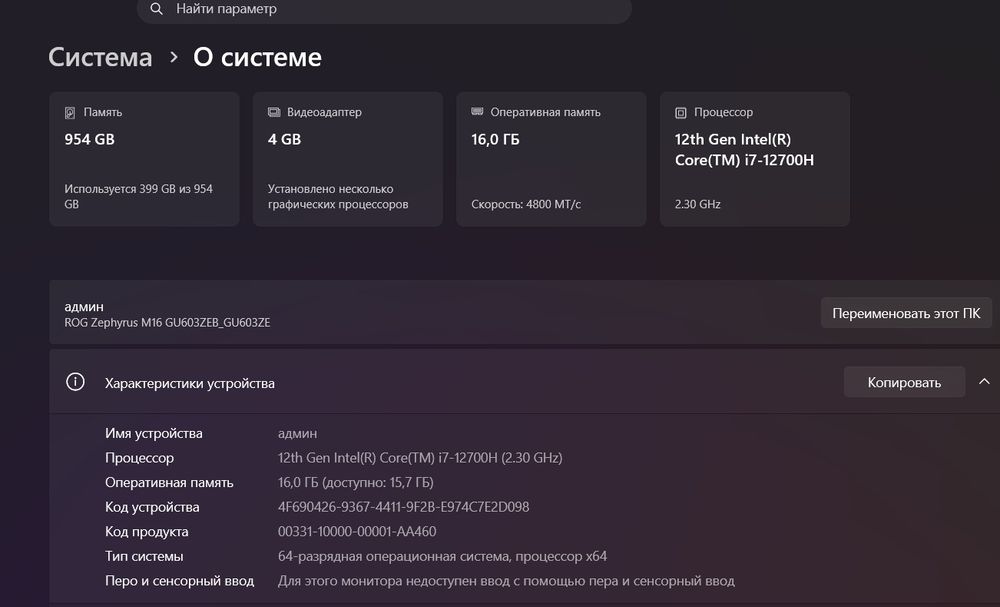
Task: Click 'Переименовать этот ПК' button
Action: (x=906, y=313)
